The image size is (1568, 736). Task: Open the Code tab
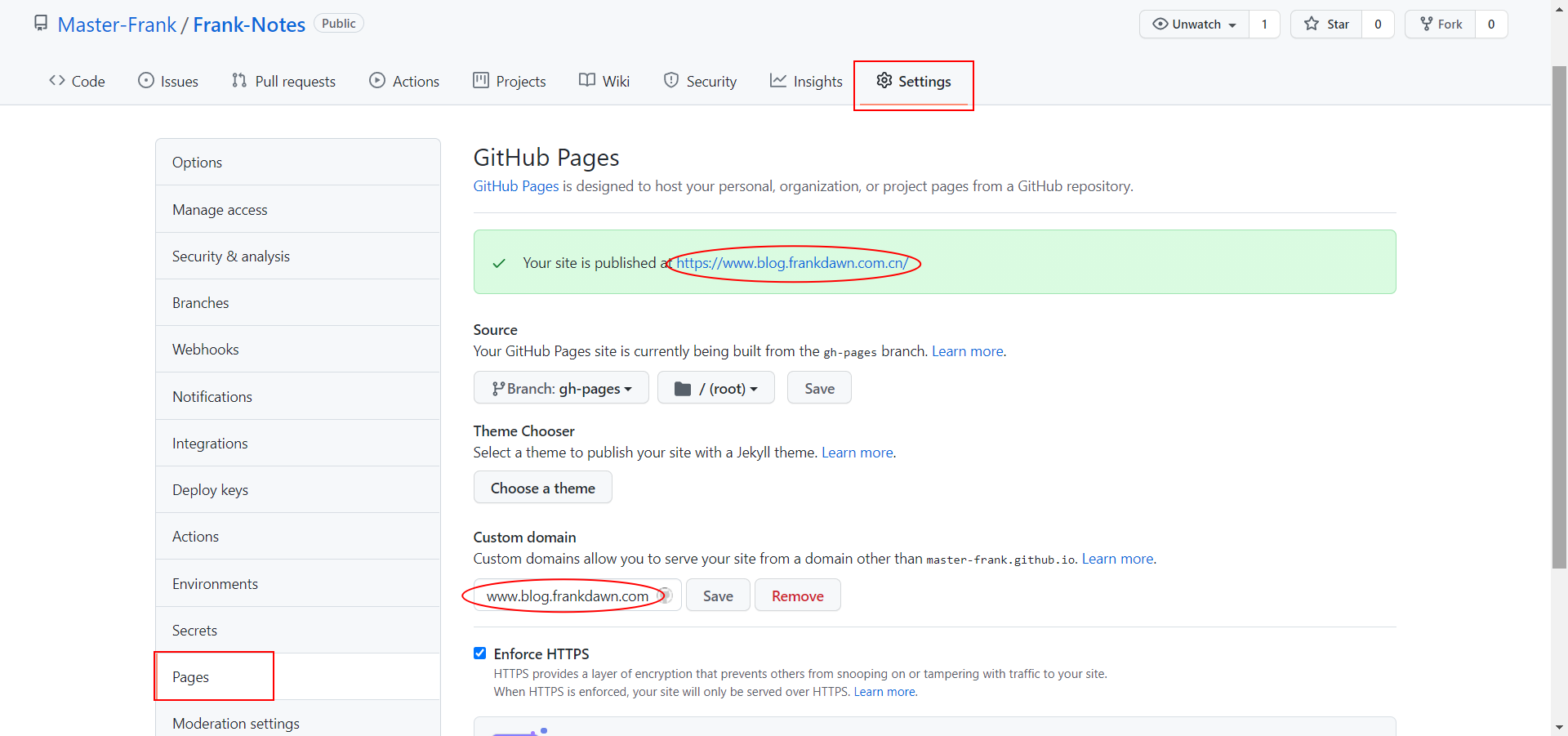(x=77, y=81)
